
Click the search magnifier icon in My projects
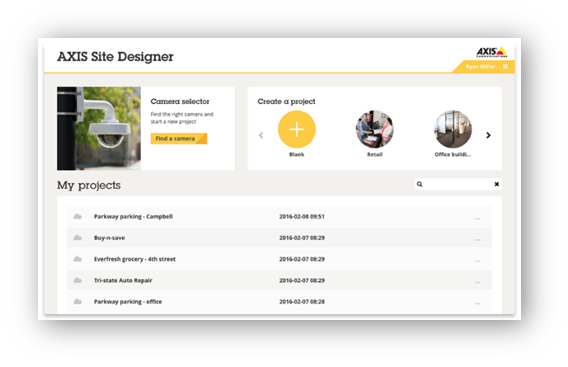pyautogui.click(x=419, y=184)
